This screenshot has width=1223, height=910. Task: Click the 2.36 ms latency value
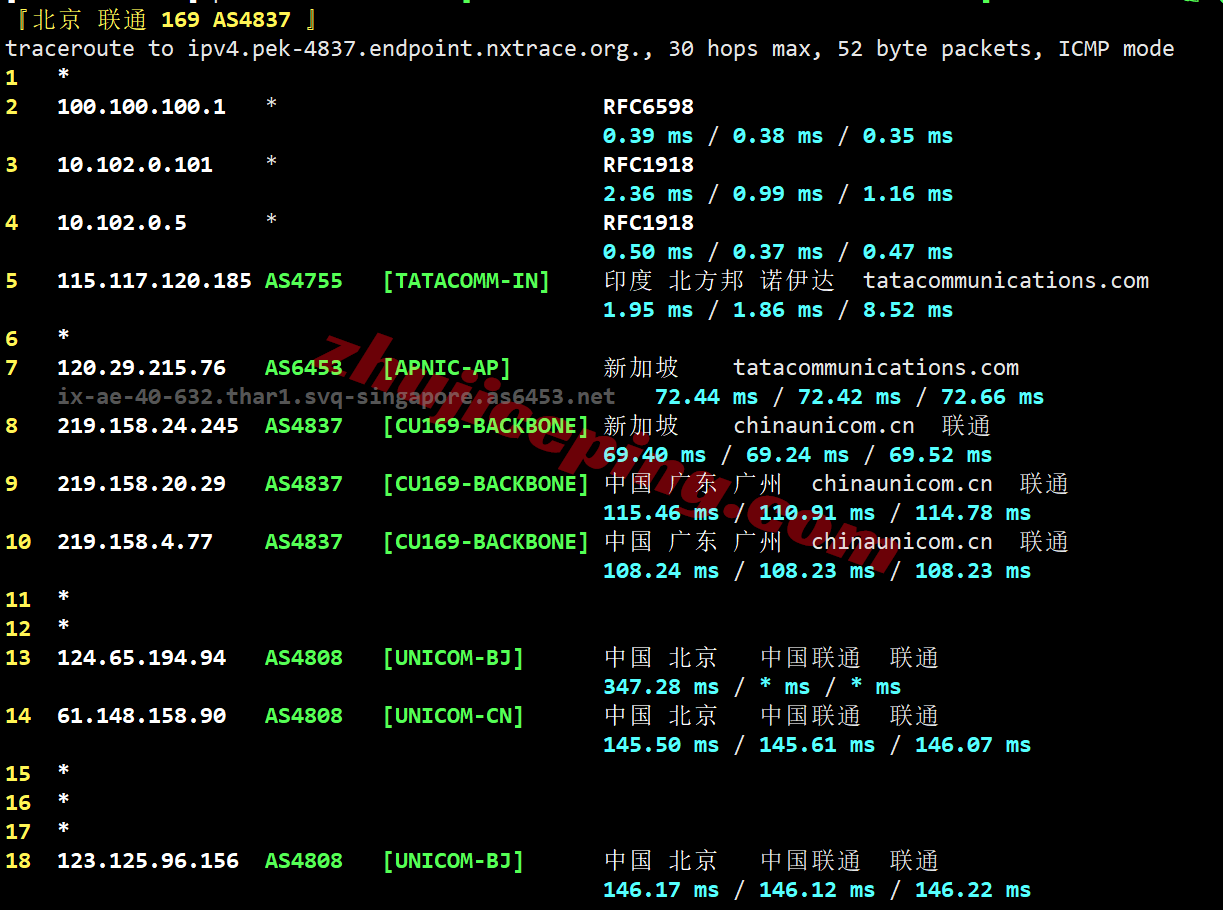(x=648, y=193)
